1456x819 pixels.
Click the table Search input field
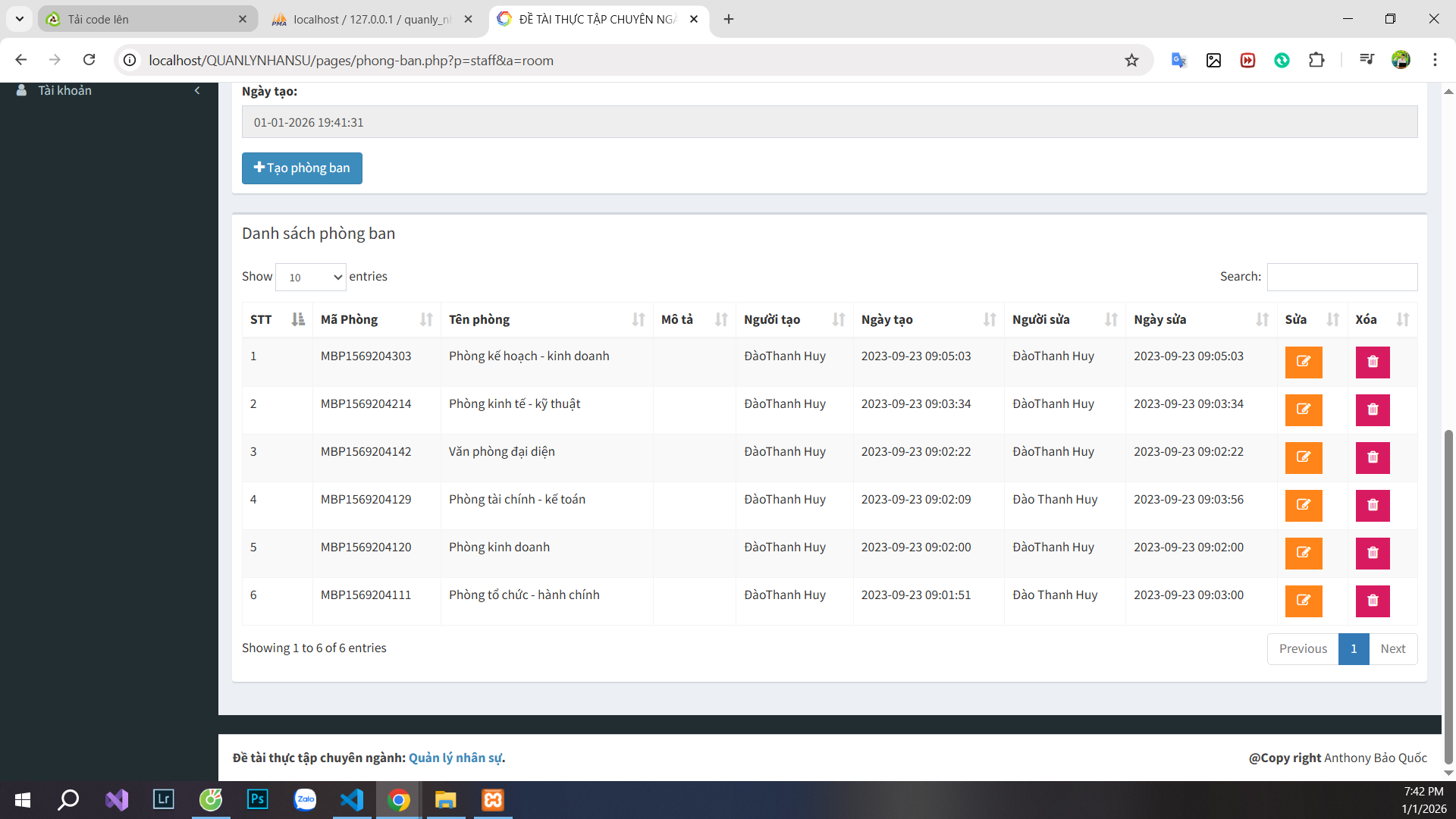click(1342, 277)
